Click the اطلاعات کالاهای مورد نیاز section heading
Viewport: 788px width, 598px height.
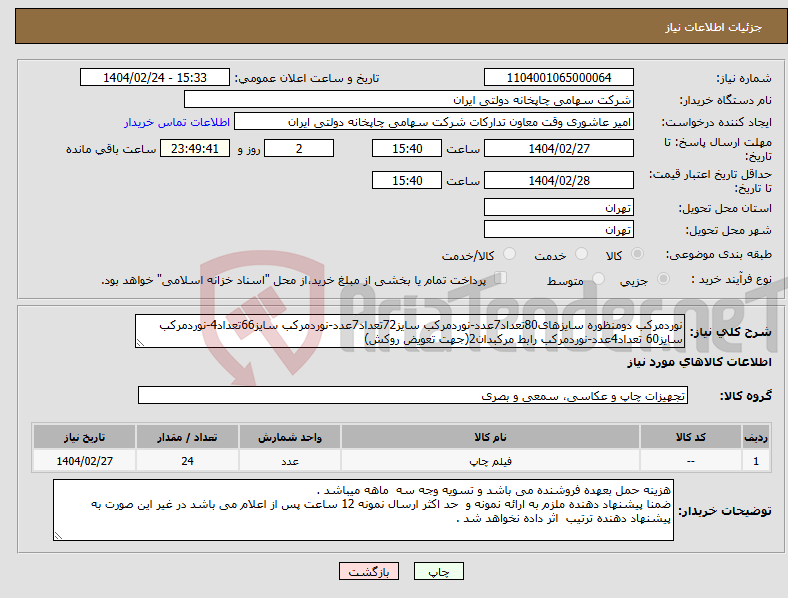pyautogui.click(x=699, y=362)
